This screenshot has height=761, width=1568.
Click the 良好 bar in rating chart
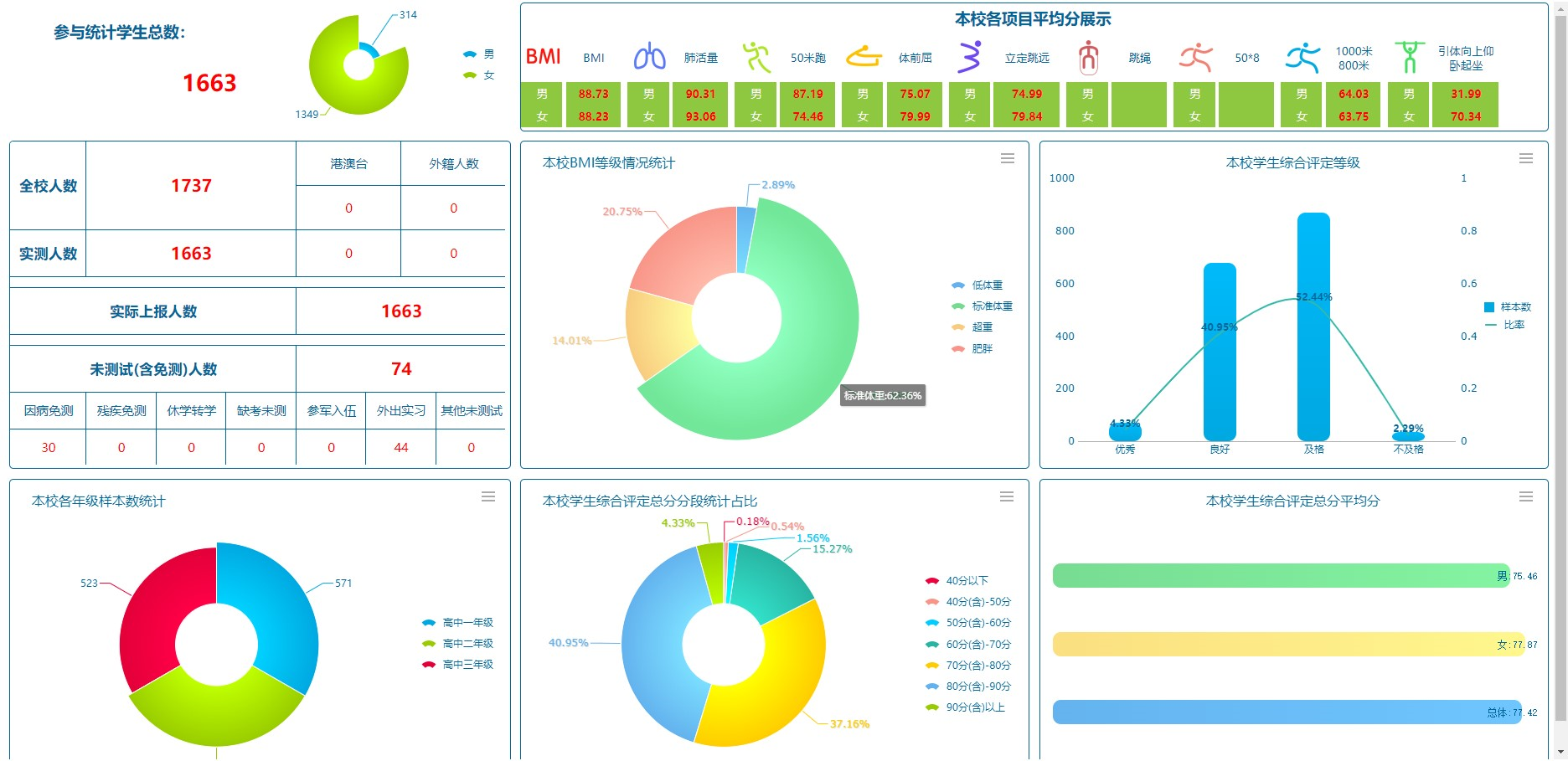[x=1220, y=352]
